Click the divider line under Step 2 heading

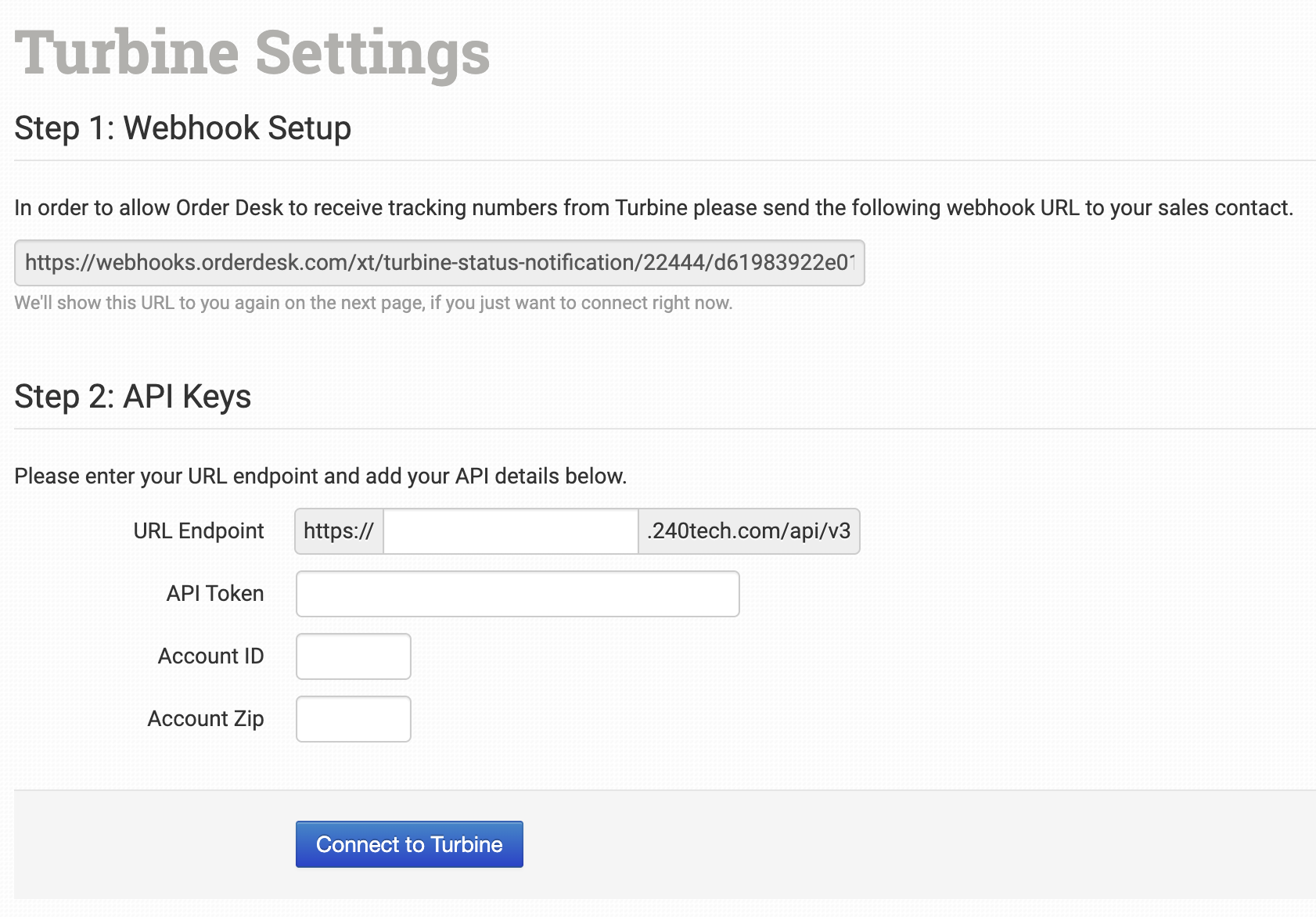(x=664, y=429)
